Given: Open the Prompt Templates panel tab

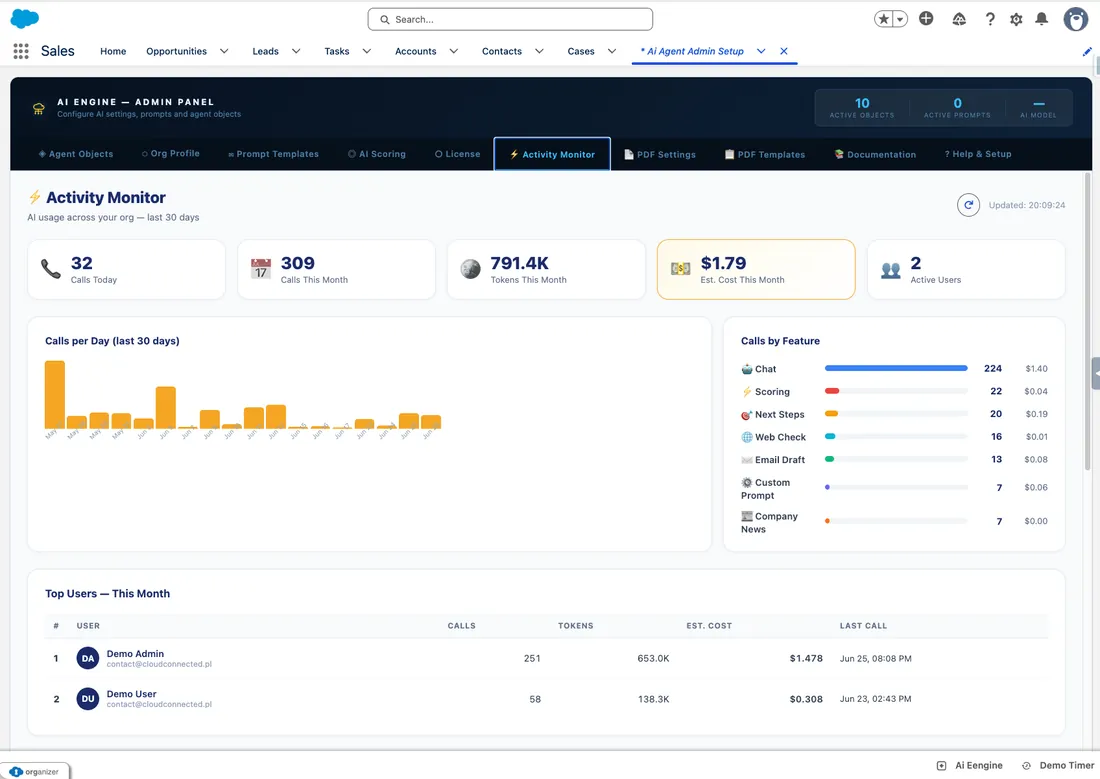Looking at the screenshot, I should point(273,154).
